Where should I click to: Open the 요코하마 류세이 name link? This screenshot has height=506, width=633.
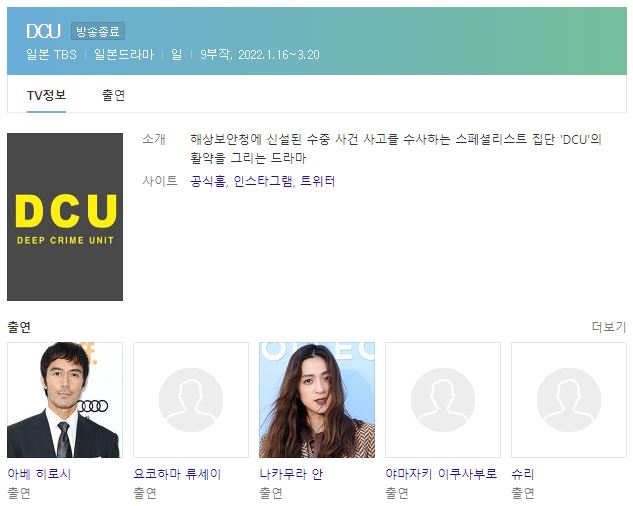coord(177,473)
